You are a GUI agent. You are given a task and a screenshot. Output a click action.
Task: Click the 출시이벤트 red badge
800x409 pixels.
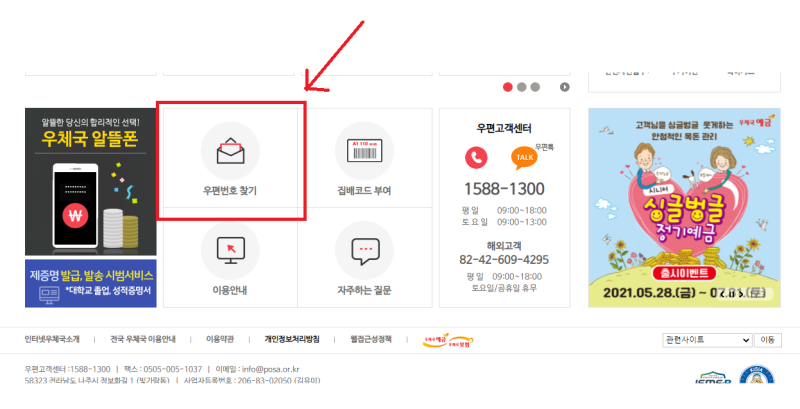click(684, 273)
